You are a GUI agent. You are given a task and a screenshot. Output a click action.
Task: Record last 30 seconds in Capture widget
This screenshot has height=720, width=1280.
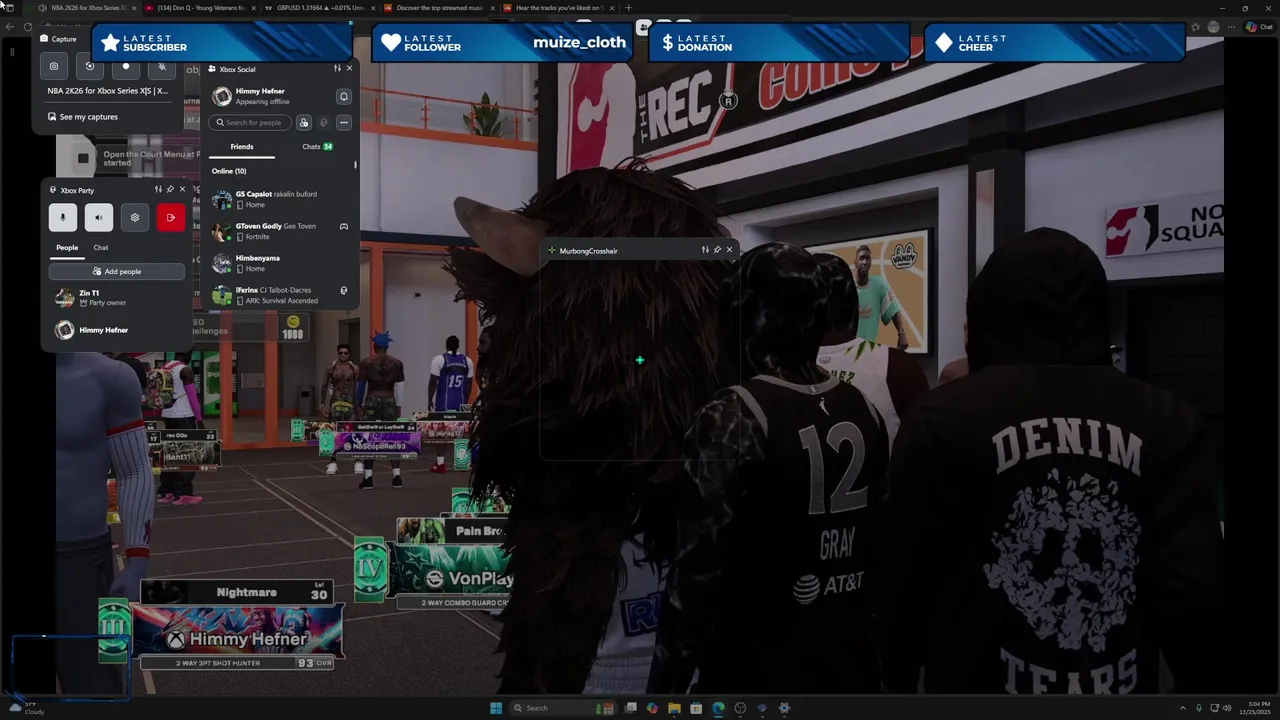[90, 67]
